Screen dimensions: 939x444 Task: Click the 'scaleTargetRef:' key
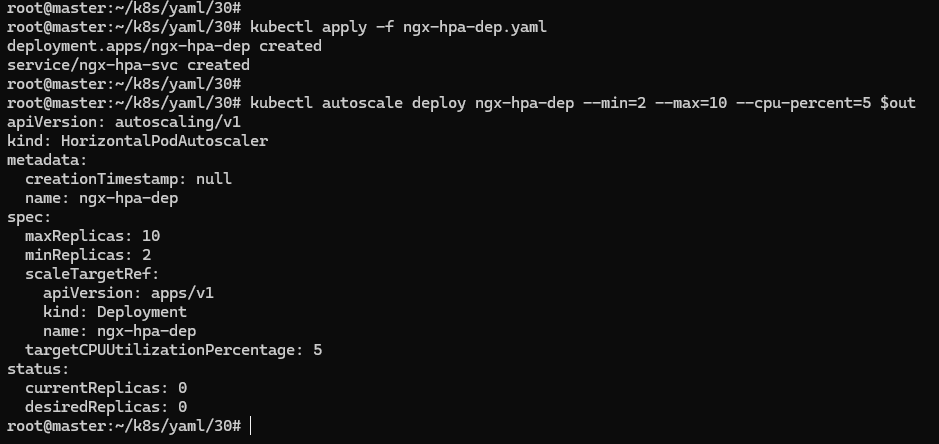point(92,274)
